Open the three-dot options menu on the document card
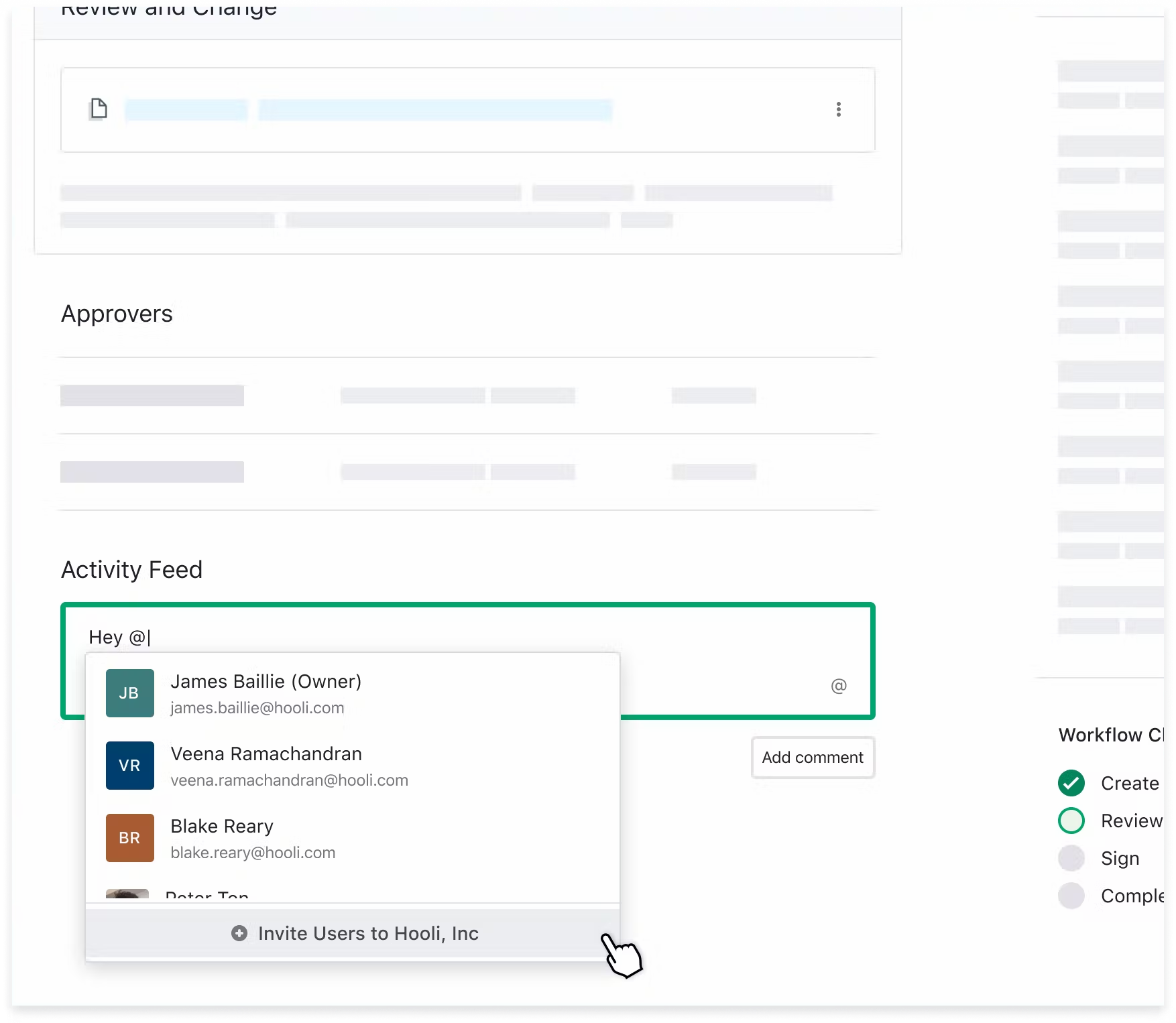 [x=838, y=109]
